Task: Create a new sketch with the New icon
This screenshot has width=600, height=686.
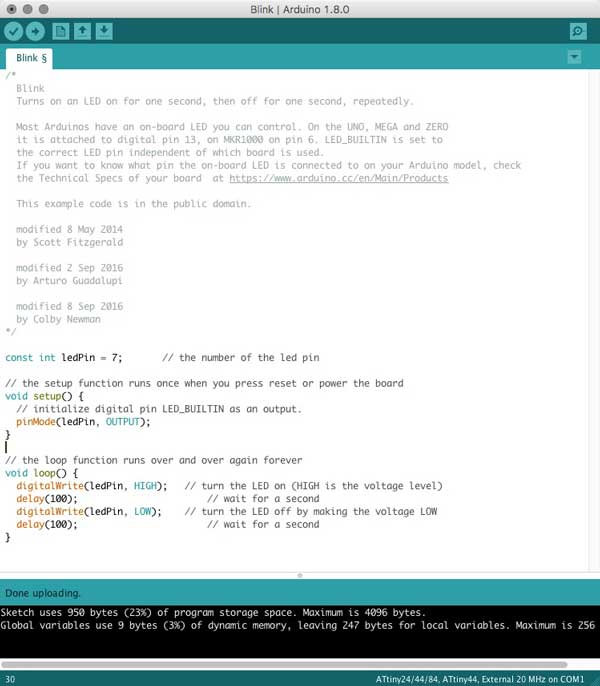Action: pyautogui.click(x=60, y=32)
